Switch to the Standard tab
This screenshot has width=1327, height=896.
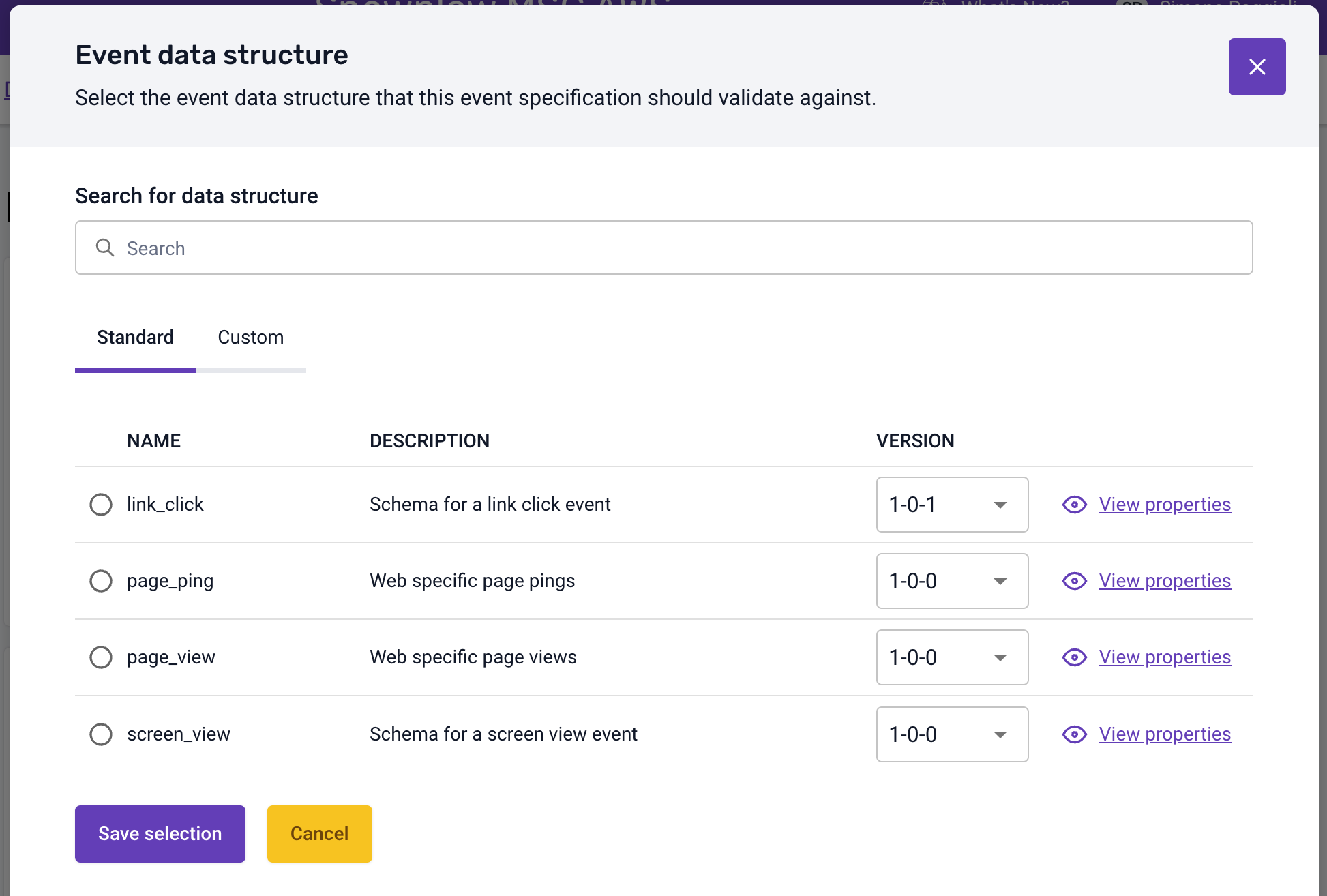[x=135, y=337]
